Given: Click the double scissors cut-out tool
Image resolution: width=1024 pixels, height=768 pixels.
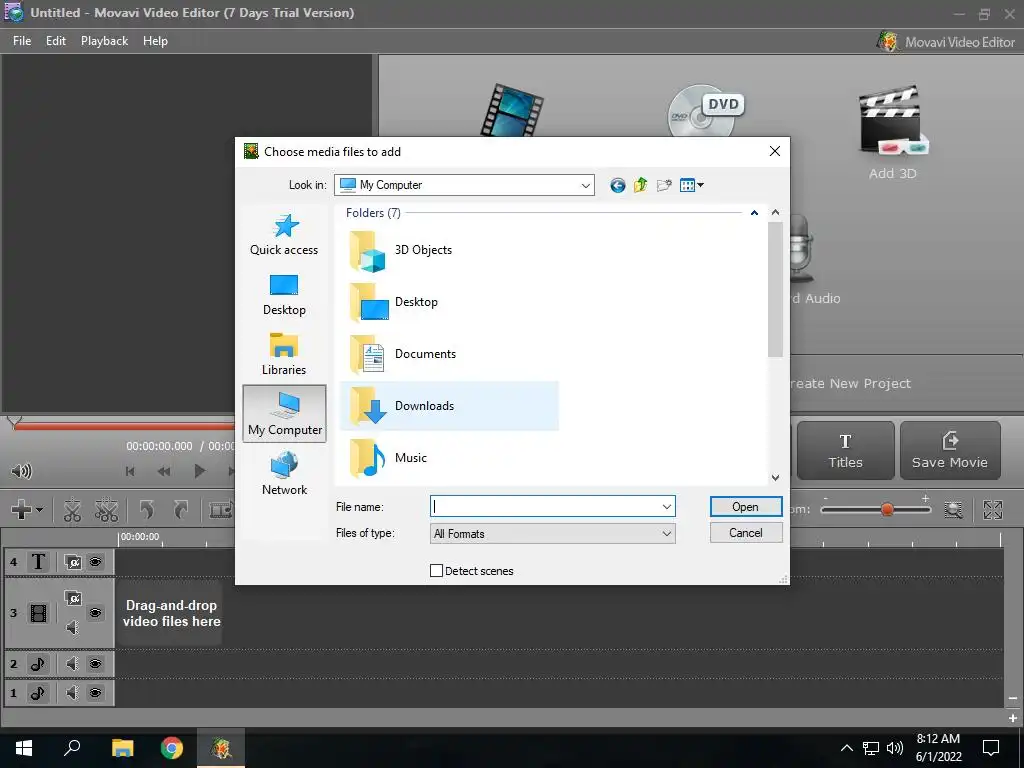Looking at the screenshot, I should (x=106, y=510).
